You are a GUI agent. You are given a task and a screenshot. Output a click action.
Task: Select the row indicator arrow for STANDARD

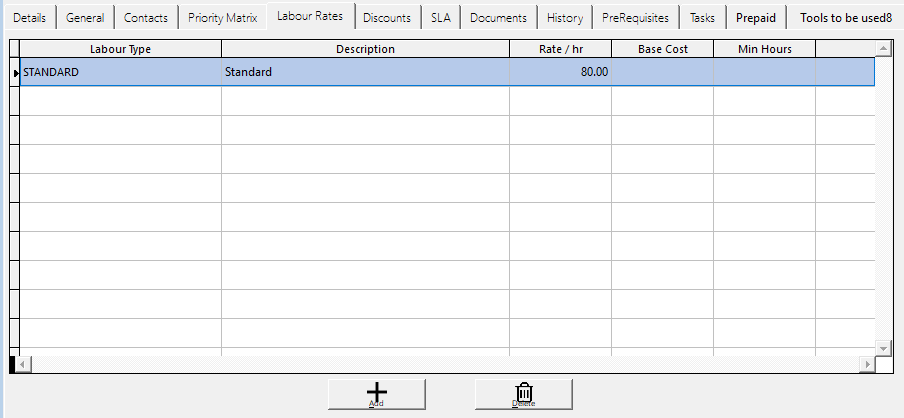coord(15,72)
